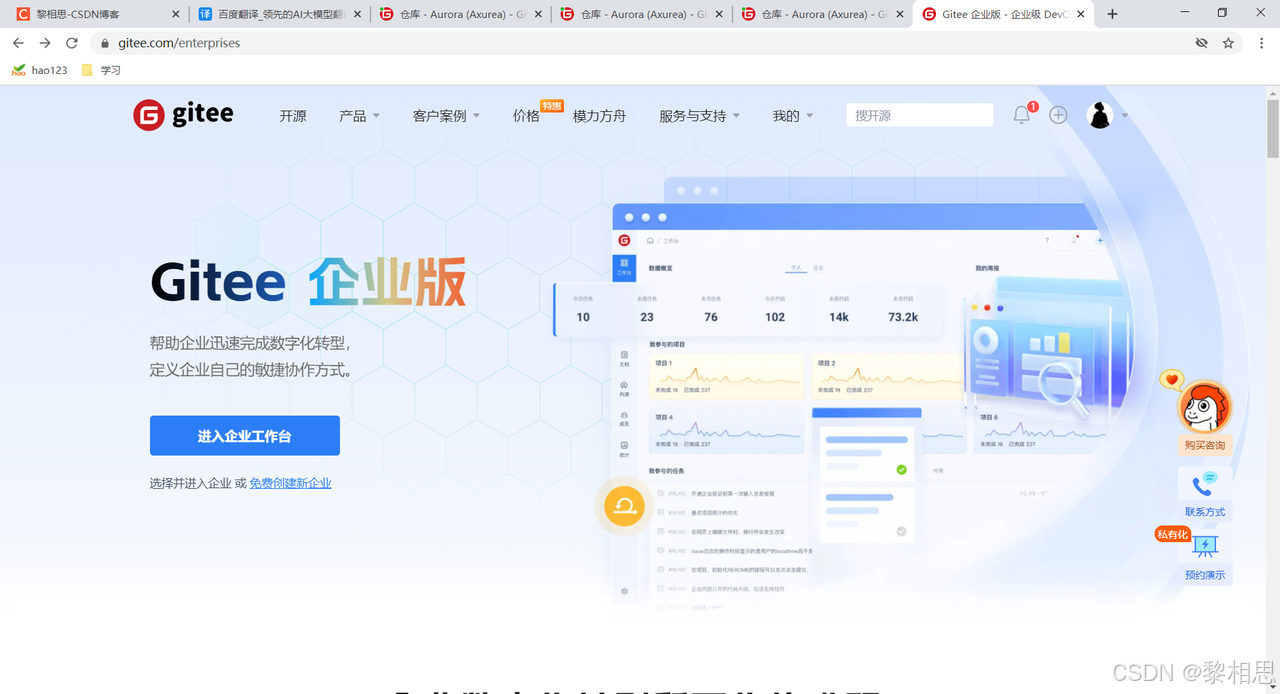Open the 模力方舟 nav item
The height and width of the screenshot is (694, 1280).
(599, 116)
